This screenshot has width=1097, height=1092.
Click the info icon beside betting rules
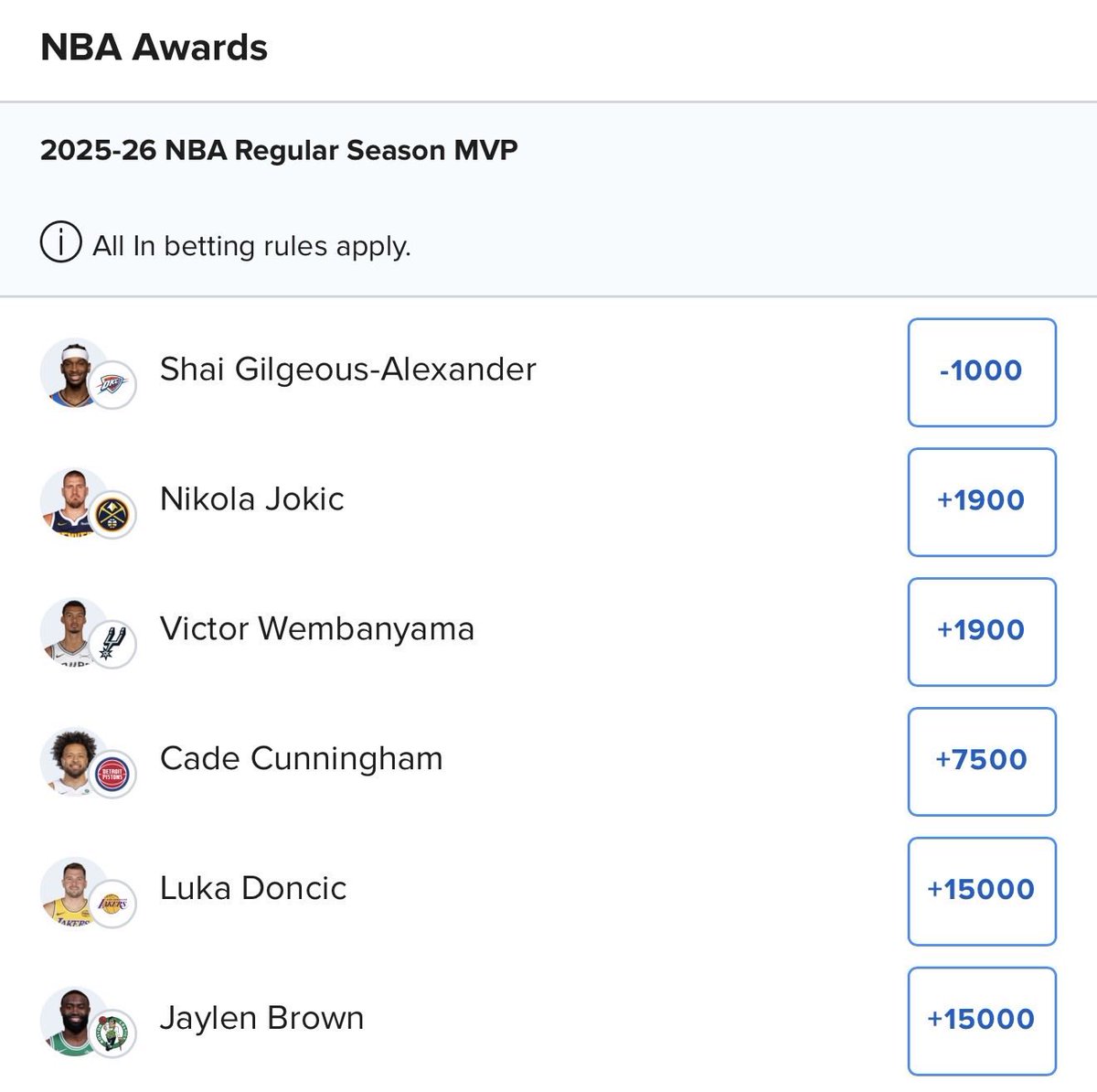tap(60, 242)
